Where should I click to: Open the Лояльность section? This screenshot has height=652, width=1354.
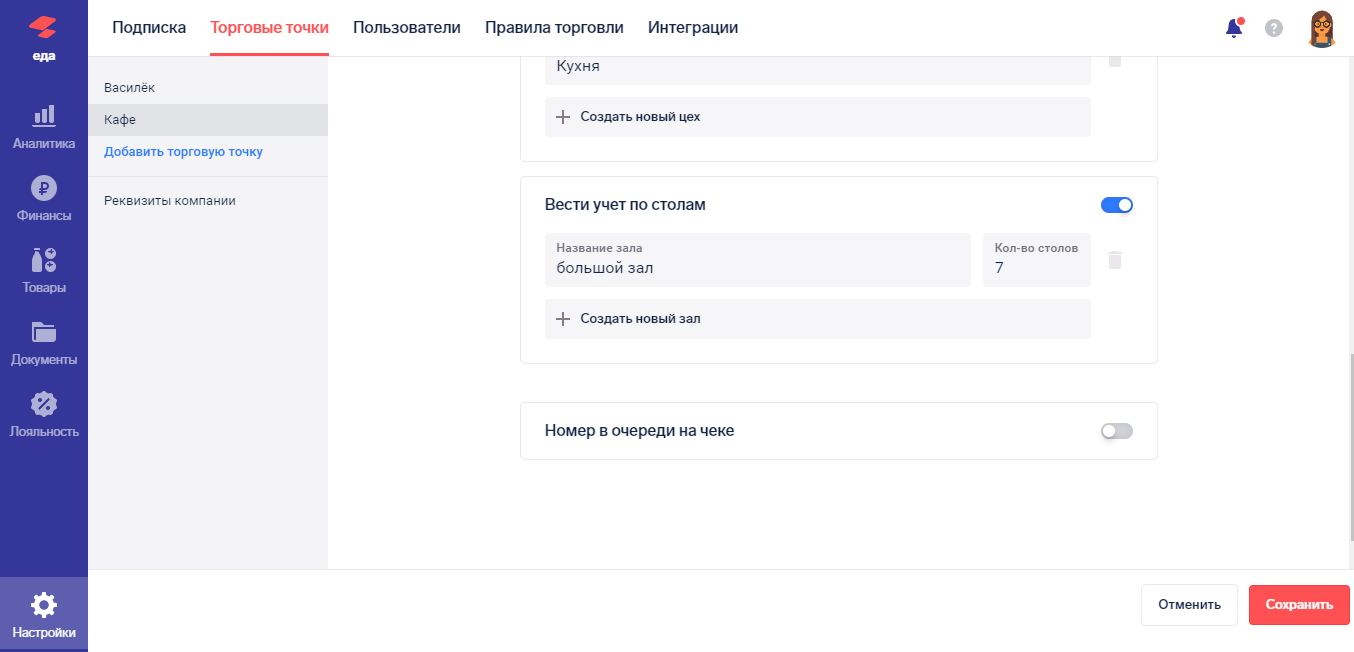tap(44, 415)
